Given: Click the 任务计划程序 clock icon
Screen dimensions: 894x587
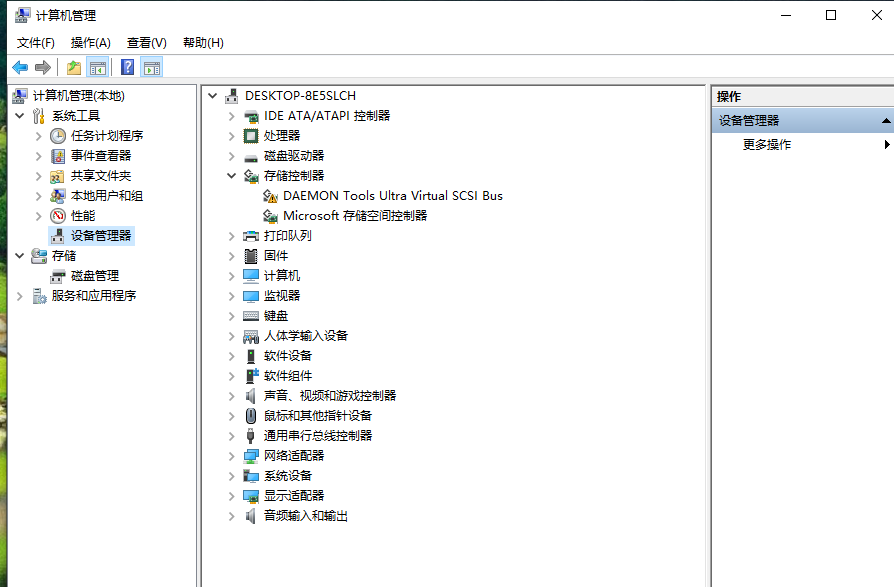Looking at the screenshot, I should pyautogui.click(x=58, y=136).
